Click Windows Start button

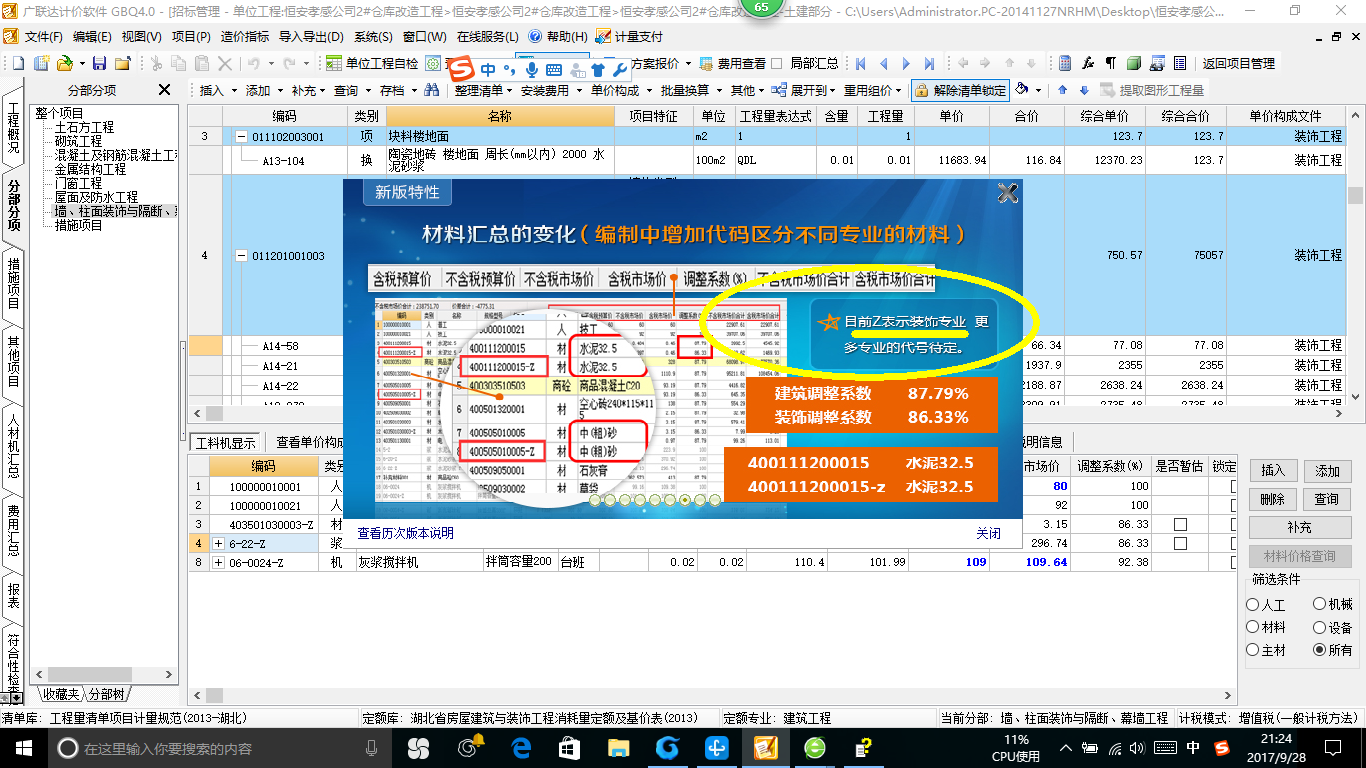pos(23,747)
